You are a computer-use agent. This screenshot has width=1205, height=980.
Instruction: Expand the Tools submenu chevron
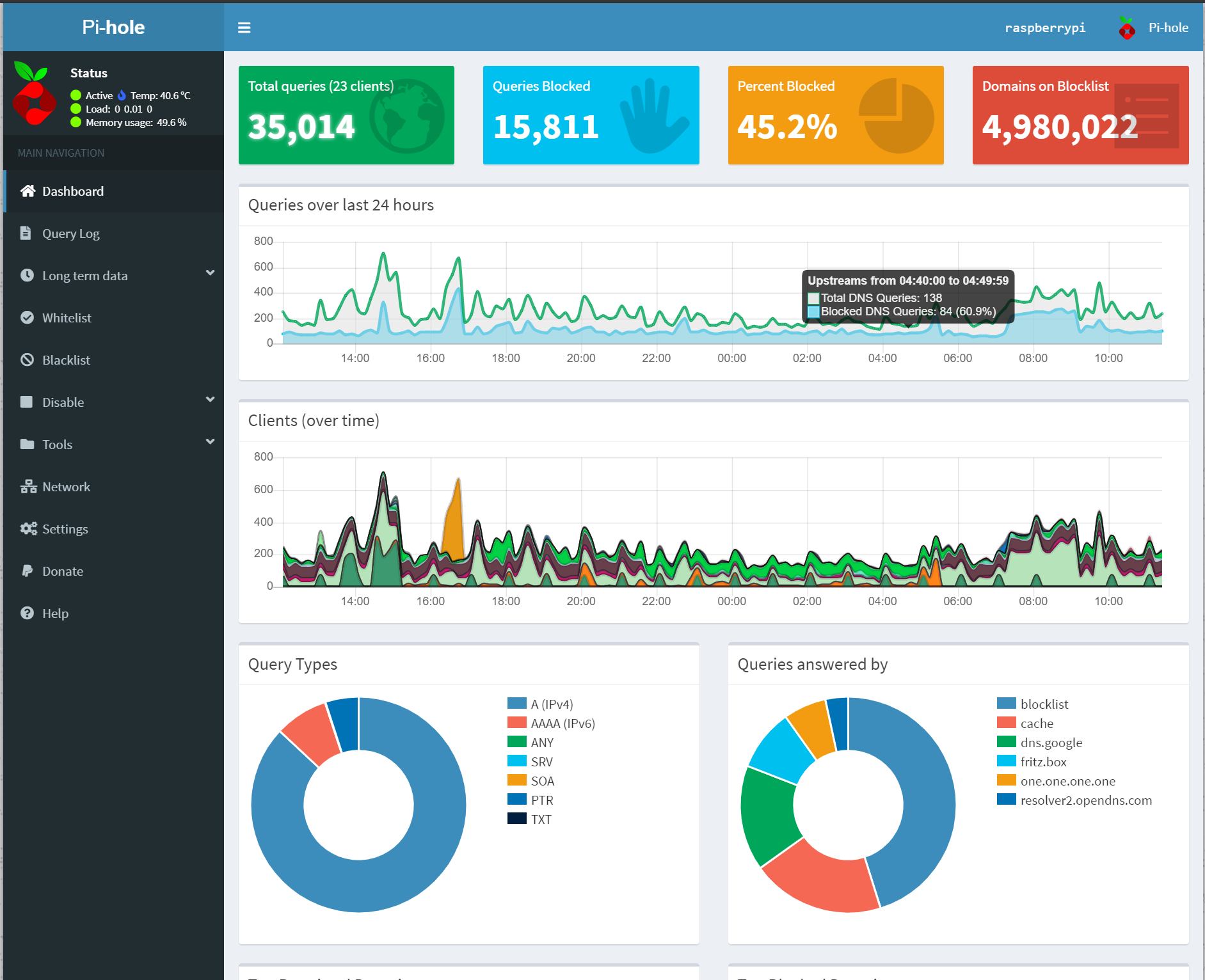tap(210, 442)
